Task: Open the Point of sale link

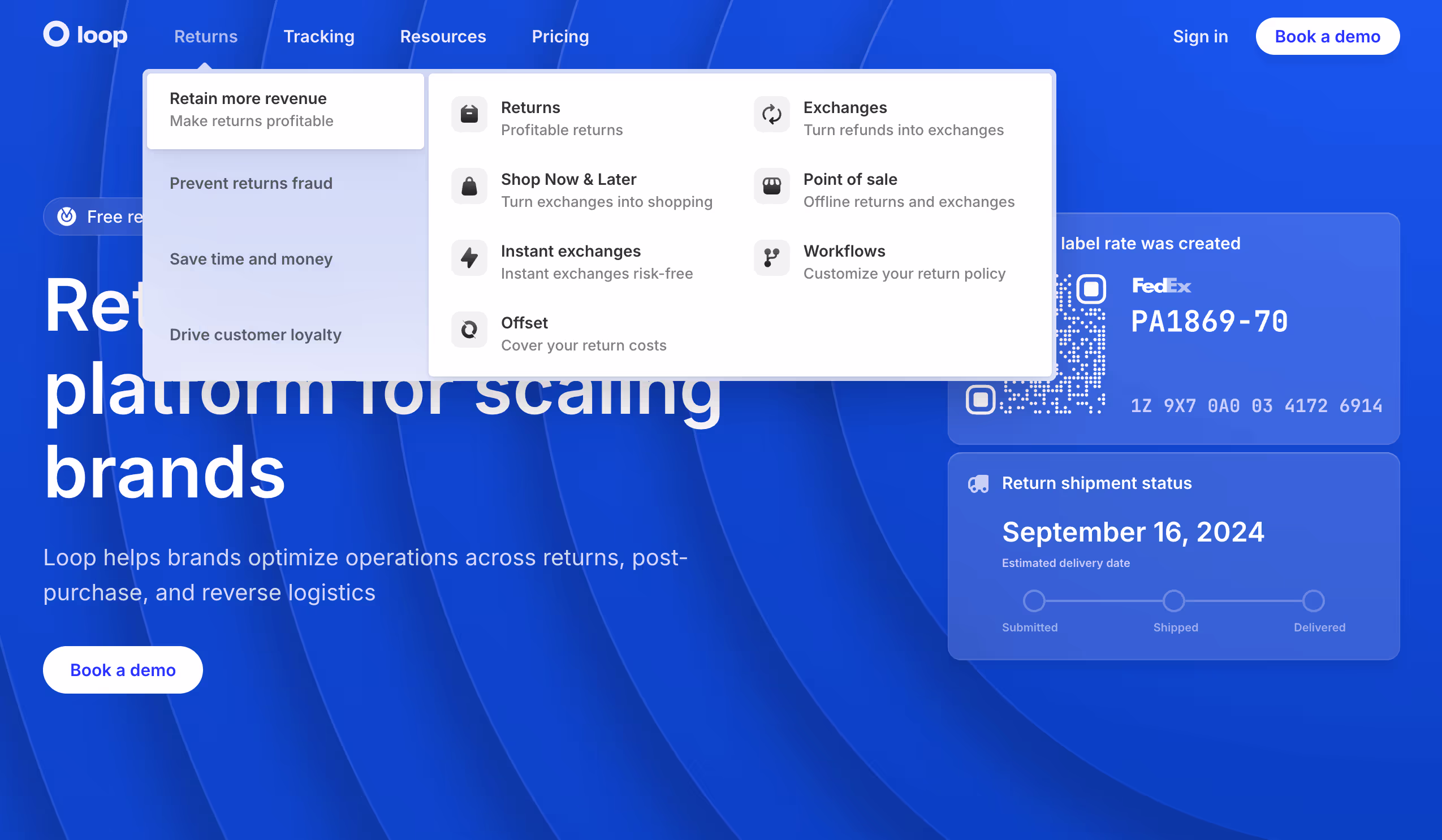Action: click(x=885, y=190)
